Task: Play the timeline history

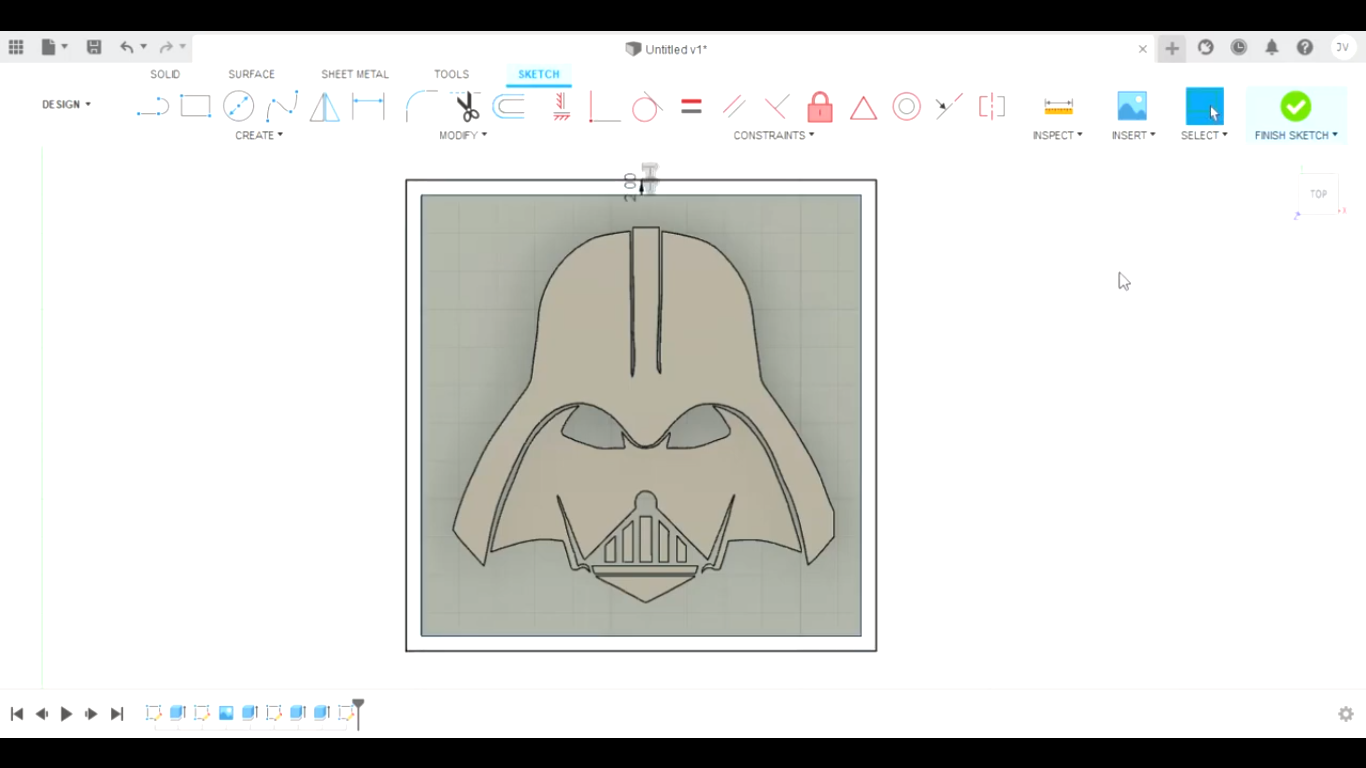Action: click(66, 714)
